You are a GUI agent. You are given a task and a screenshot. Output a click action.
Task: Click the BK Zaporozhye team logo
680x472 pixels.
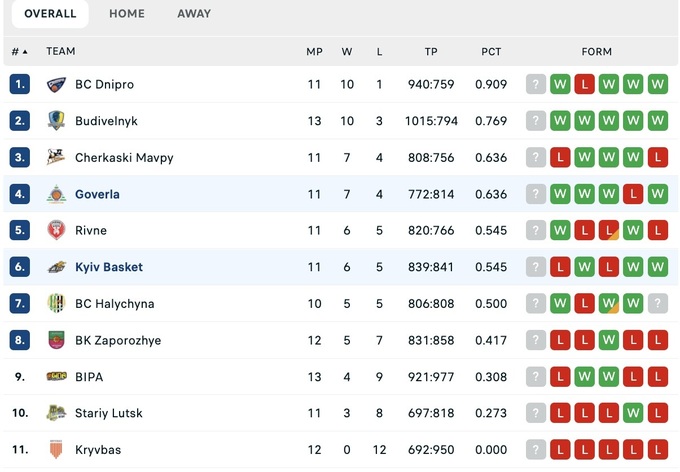click(x=56, y=340)
